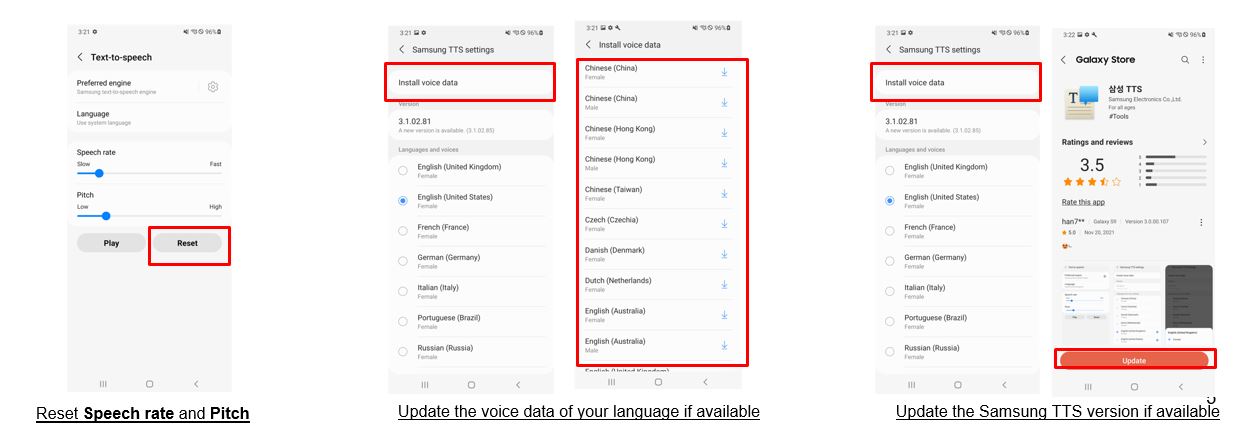The width and height of the screenshot is (1242, 435).
Task: Select English (United Kingdom) voice radio button
Action: pyautogui.click(x=403, y=171)
